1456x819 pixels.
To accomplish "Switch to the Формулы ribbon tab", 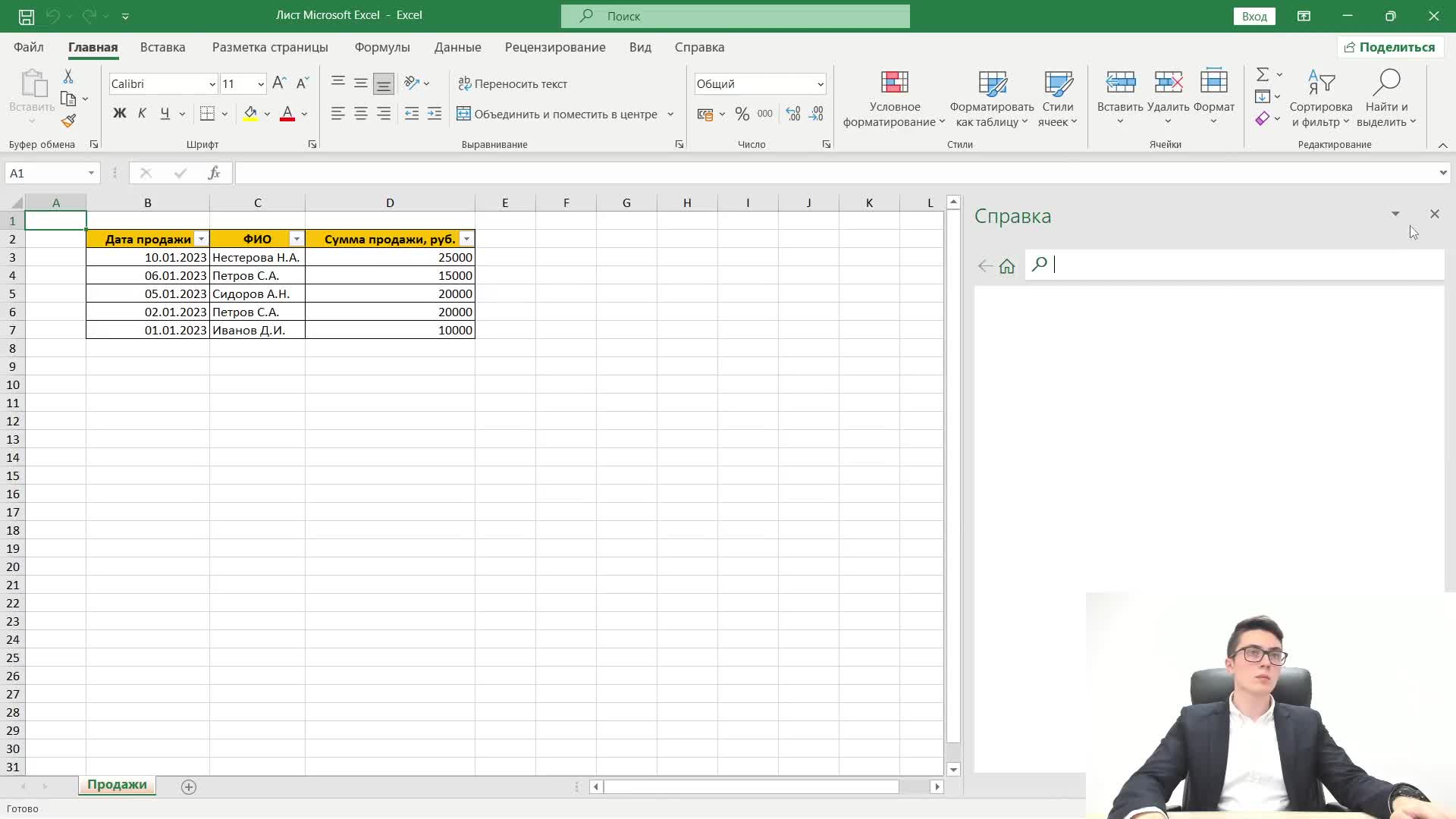I will click(382, 47).
